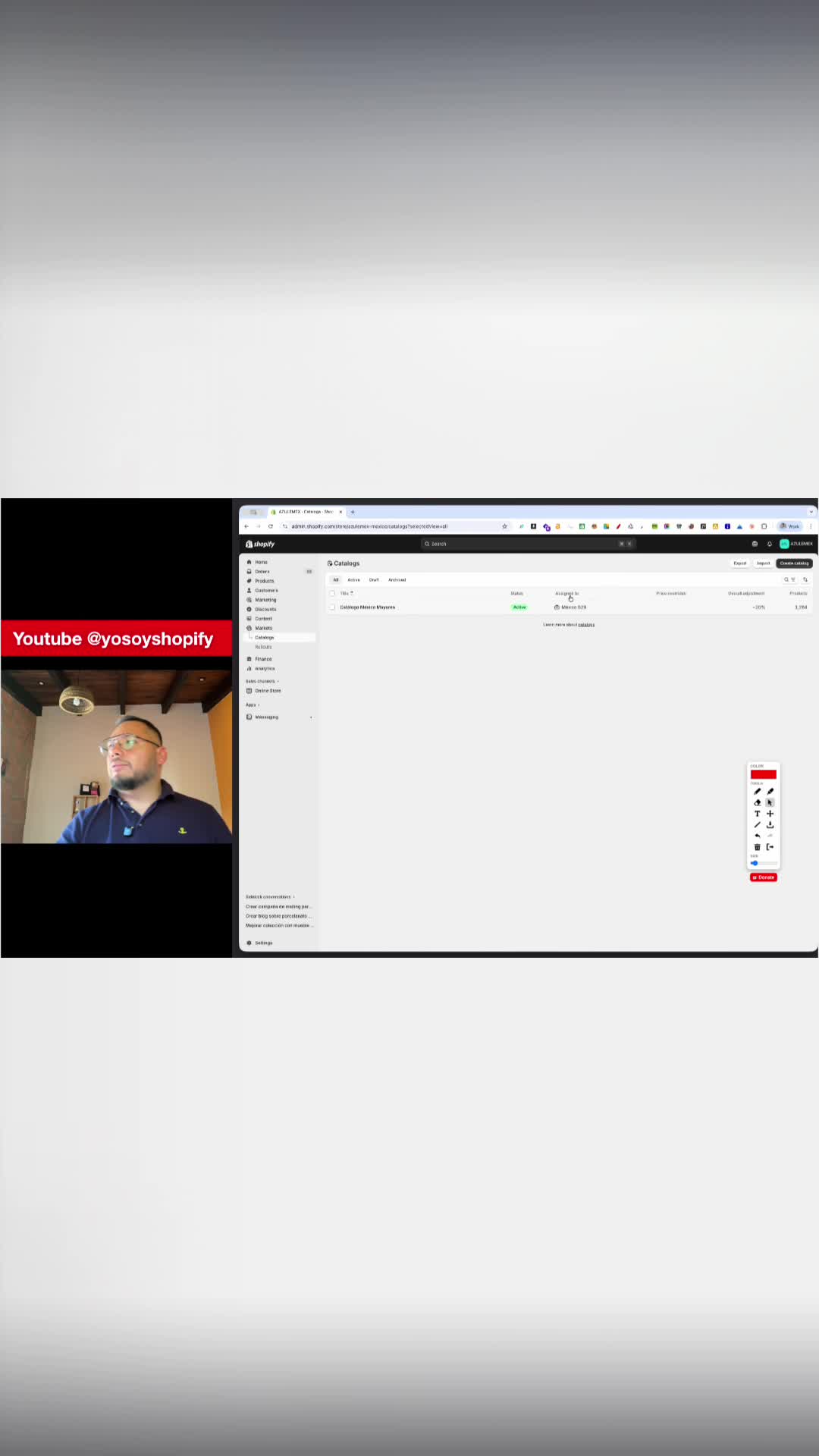Open Marketing section in sidebar
819x1456 pixels.
265,600
